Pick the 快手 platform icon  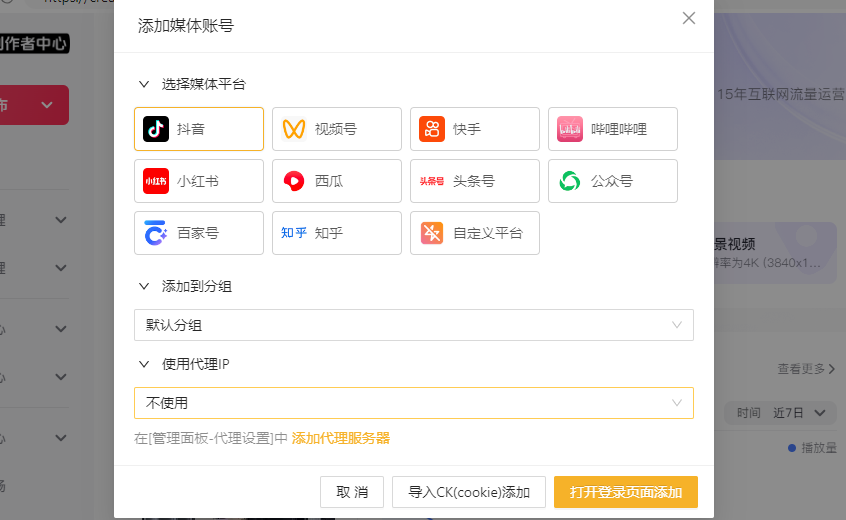pos(432,129)
